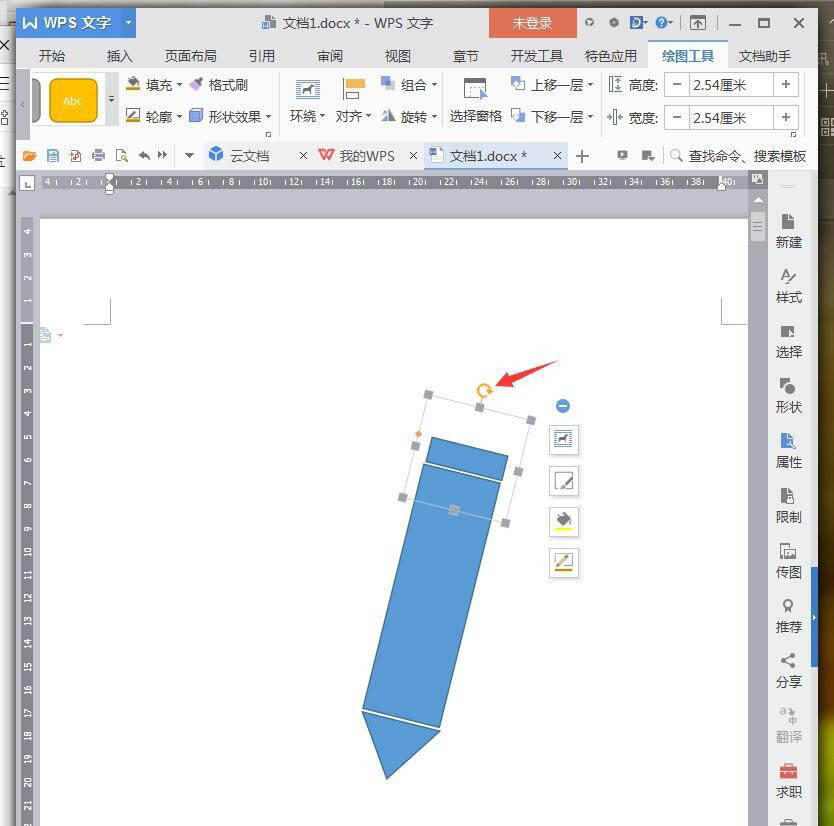Collapse the floating toolbar with blue minus
The image size is (834, 826).
pos(563,406)
